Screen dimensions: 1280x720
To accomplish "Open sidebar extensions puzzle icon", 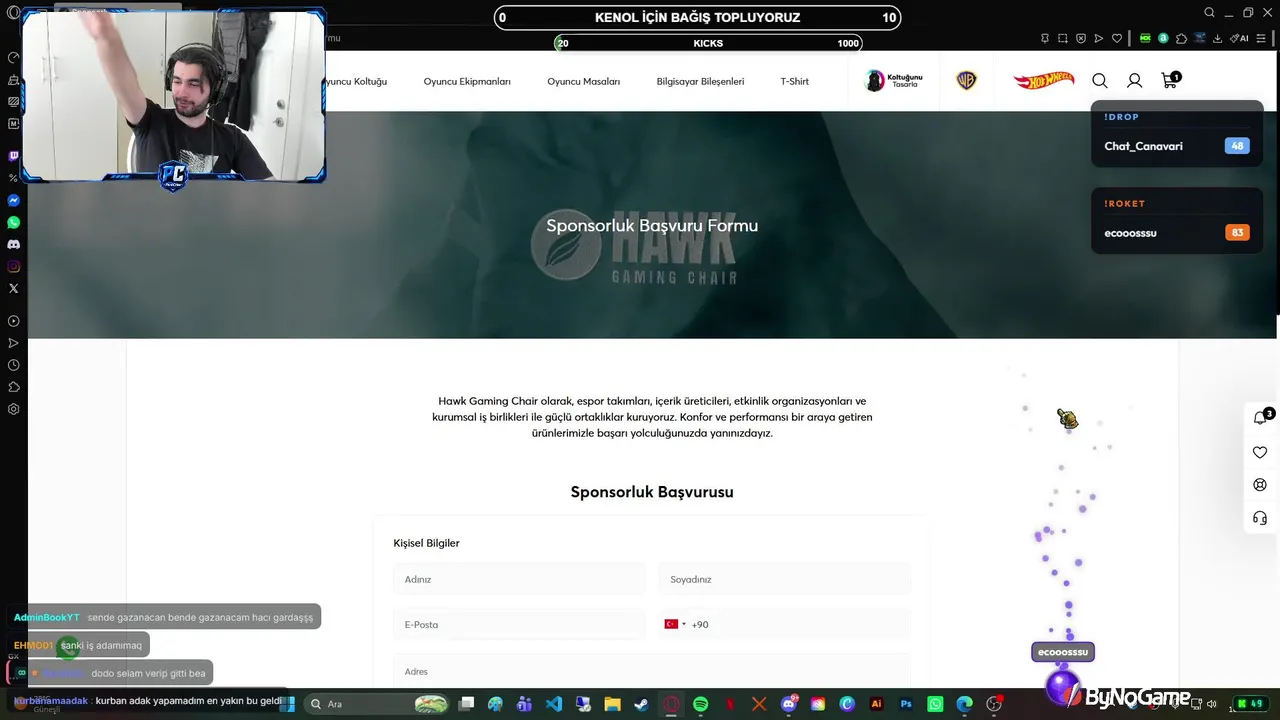I will tap(14, 387).
